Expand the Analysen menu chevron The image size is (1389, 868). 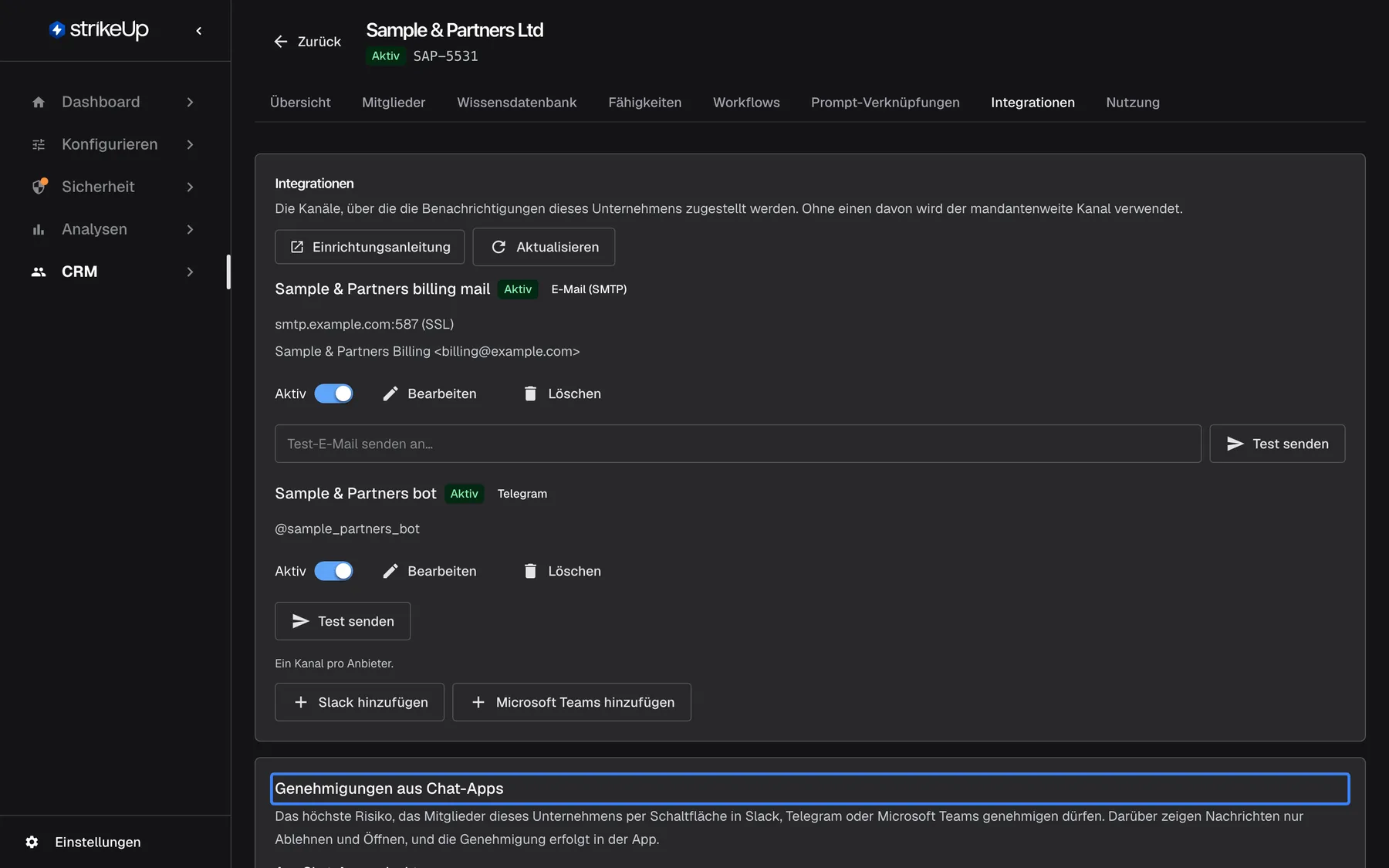click(190, 229)
